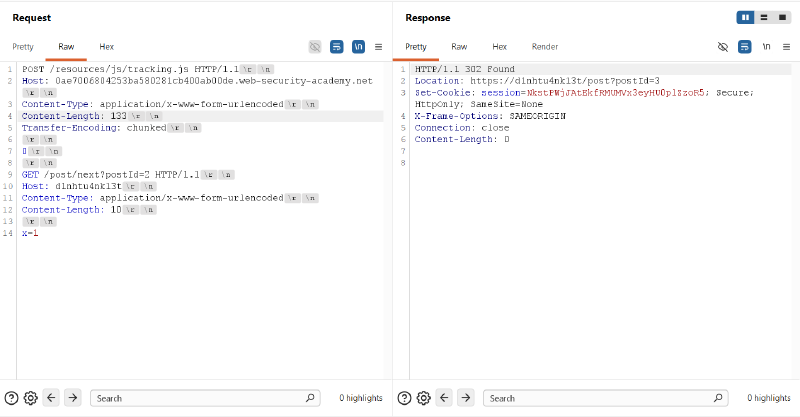The image size is (800, 417).
Task: Click the Request panel title
Action: (32, 18)
